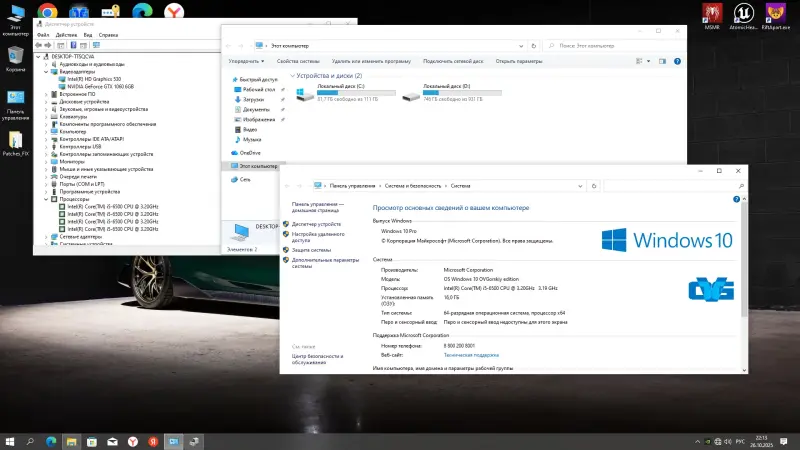The image size is (800, 450).
Task: Open Chrome from the desktop icons
Action: tap(47, 10)
